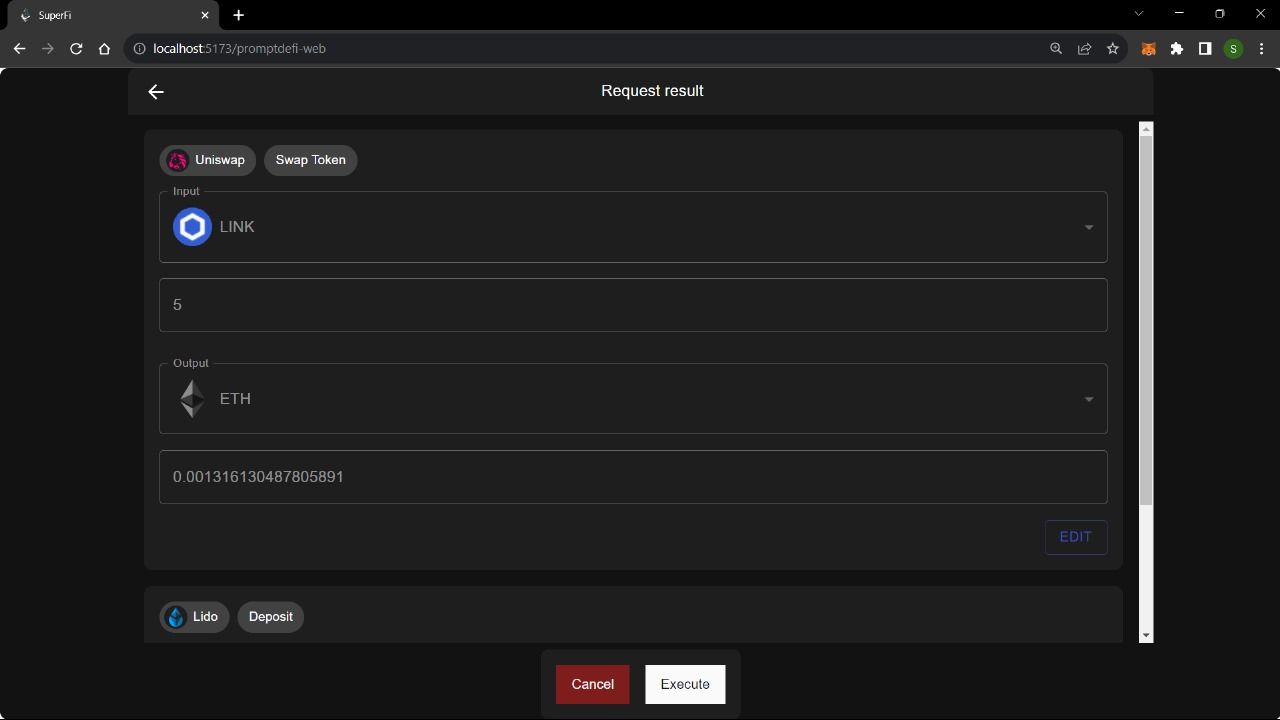The image size is (1280, 720).
Task: Click the ETH token logo icon
Action: pos(192,399)
